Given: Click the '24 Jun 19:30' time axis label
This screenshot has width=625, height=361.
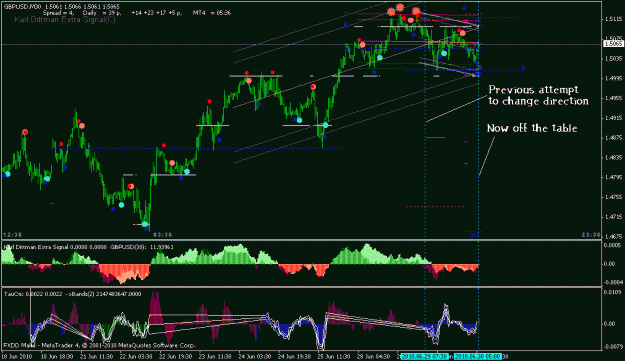Looking at the screenshot, I should (294, 356).
